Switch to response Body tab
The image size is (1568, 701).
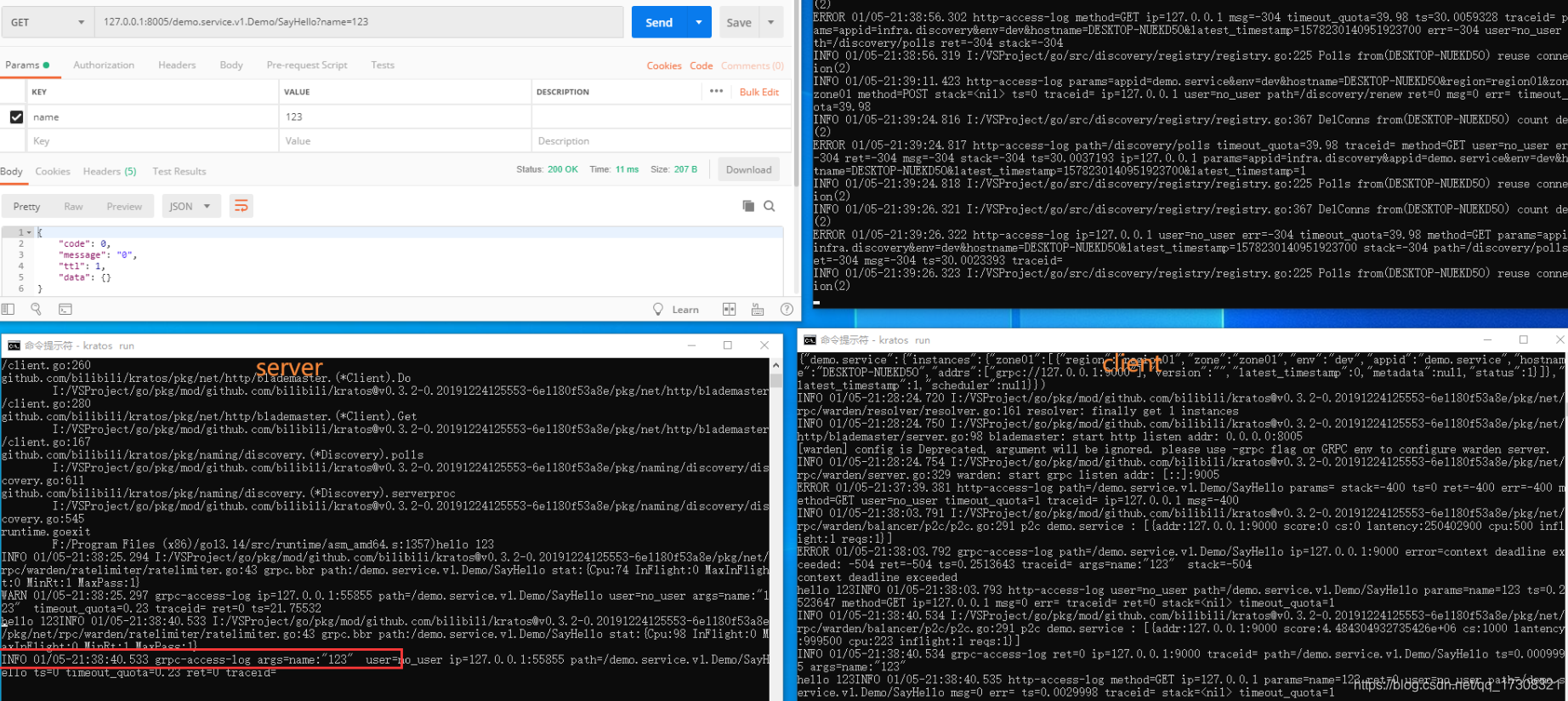pyautogui.click(x=12, y=171)
